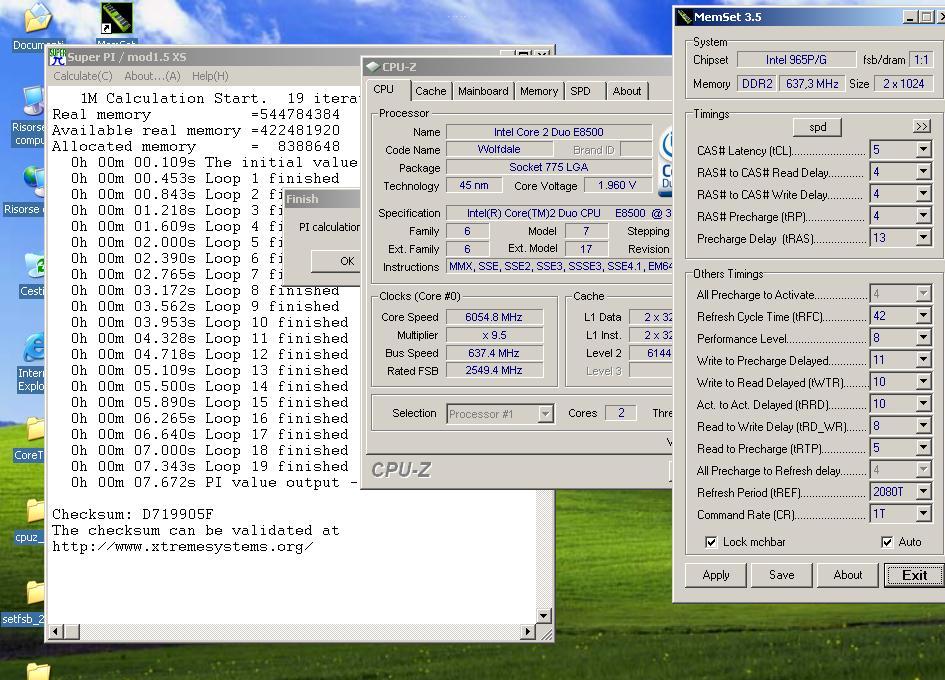Open the Write to Read Delayed (tWTR) dropdown
Image resolution: width=945 pixels, height=680 pixels.
[x=923, y=382]
